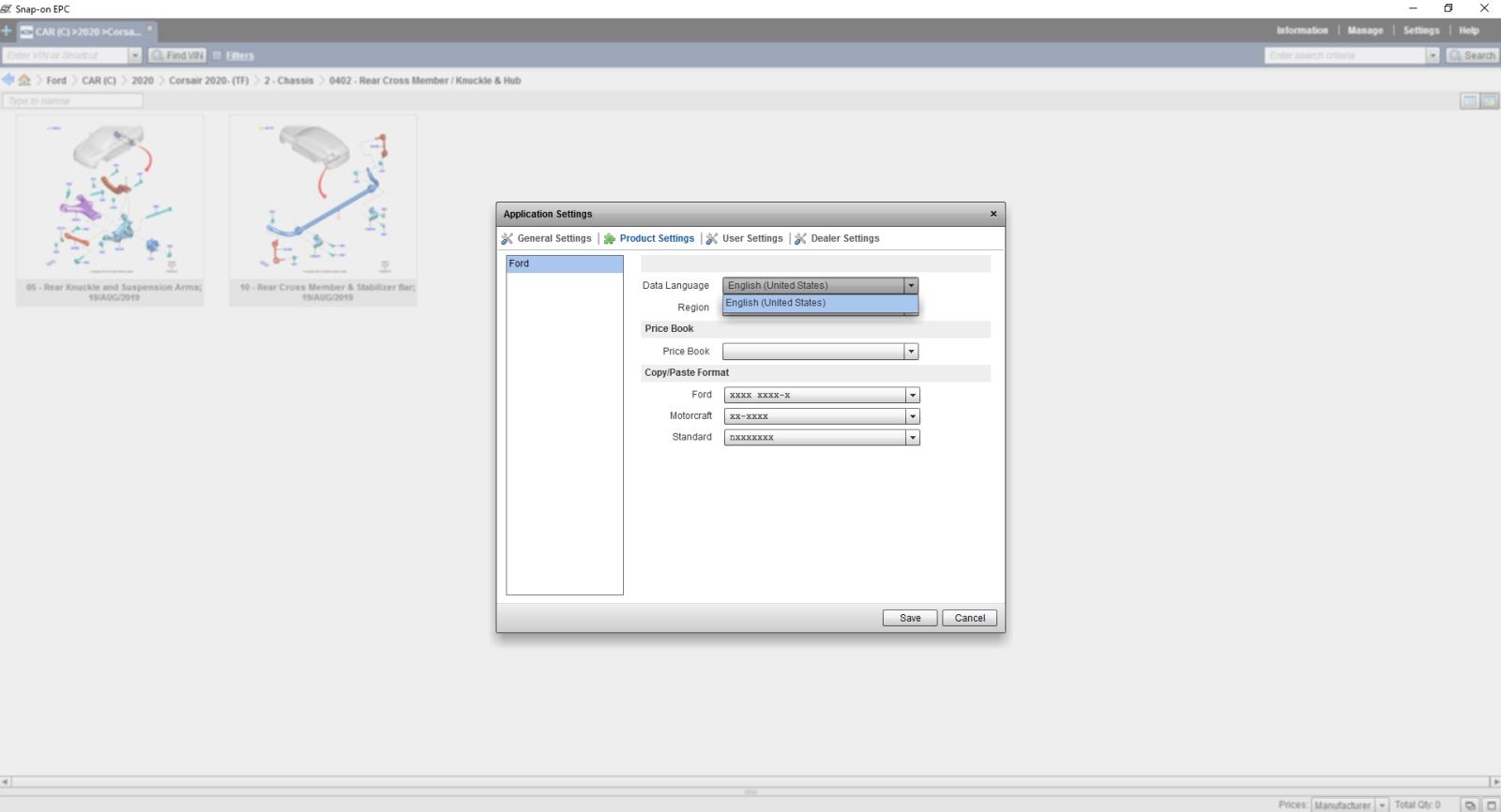Screen dimensions: 1501x812
Task: Select Ford in the product list
Action: (565, 263)
